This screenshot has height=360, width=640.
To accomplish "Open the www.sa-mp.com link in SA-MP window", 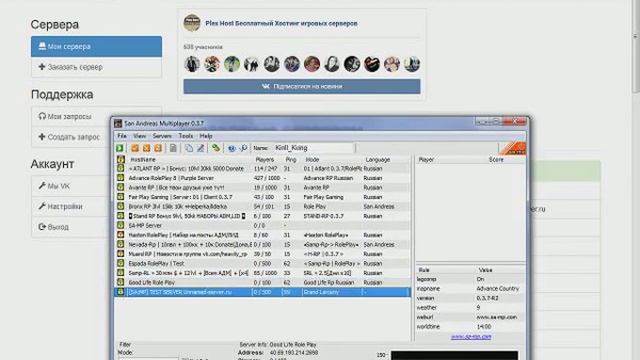I will coord(471,337).
